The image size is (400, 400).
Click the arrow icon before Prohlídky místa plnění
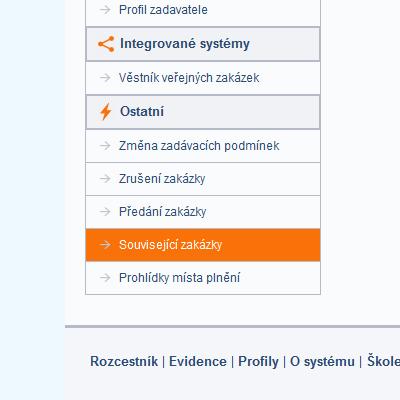point(105,278)
